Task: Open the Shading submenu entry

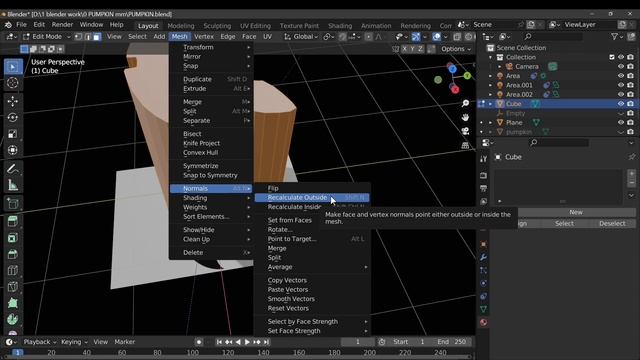Action: [x=211, y=198]
